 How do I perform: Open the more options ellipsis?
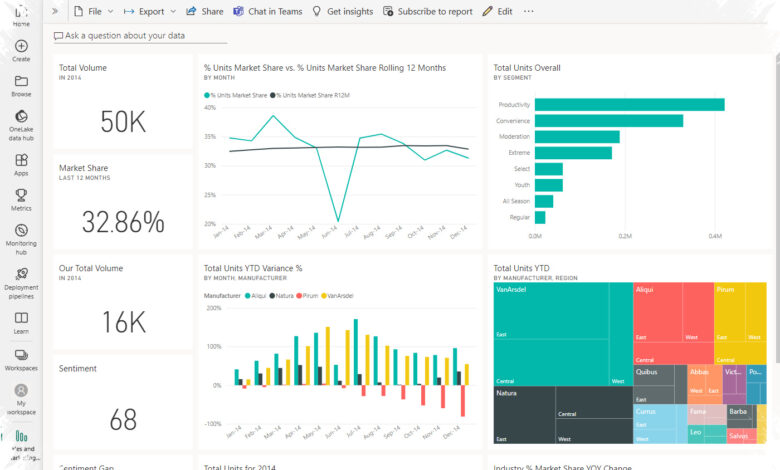528,11
